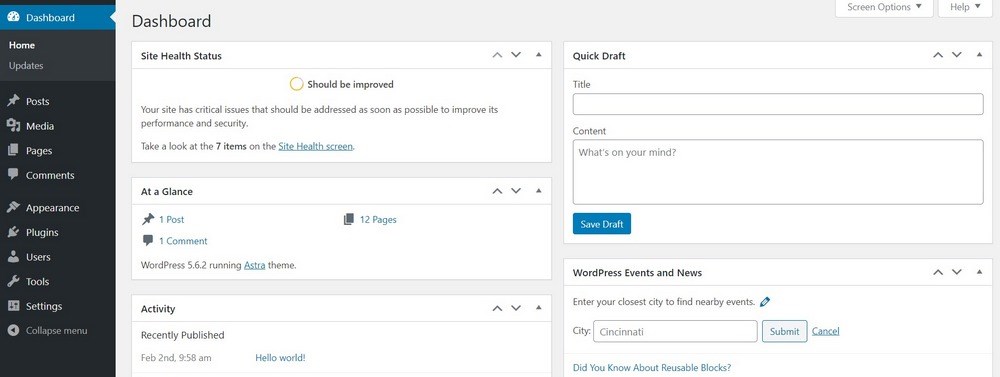Screen dimensions: 1000x377
Task: Click the Dashboard gauge icon in sidebar
Action: (13, 18)
